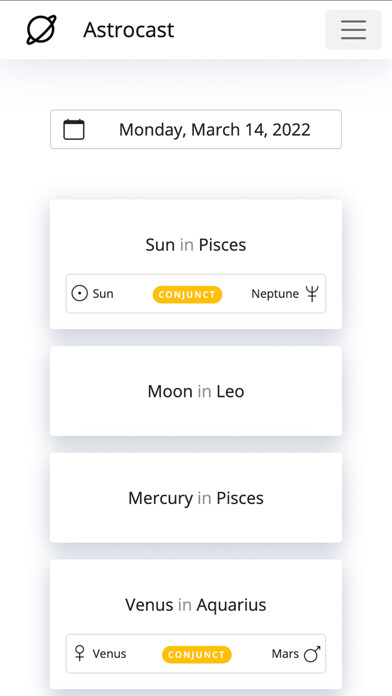Click the Sun label in aspect row

click(103, 294)
